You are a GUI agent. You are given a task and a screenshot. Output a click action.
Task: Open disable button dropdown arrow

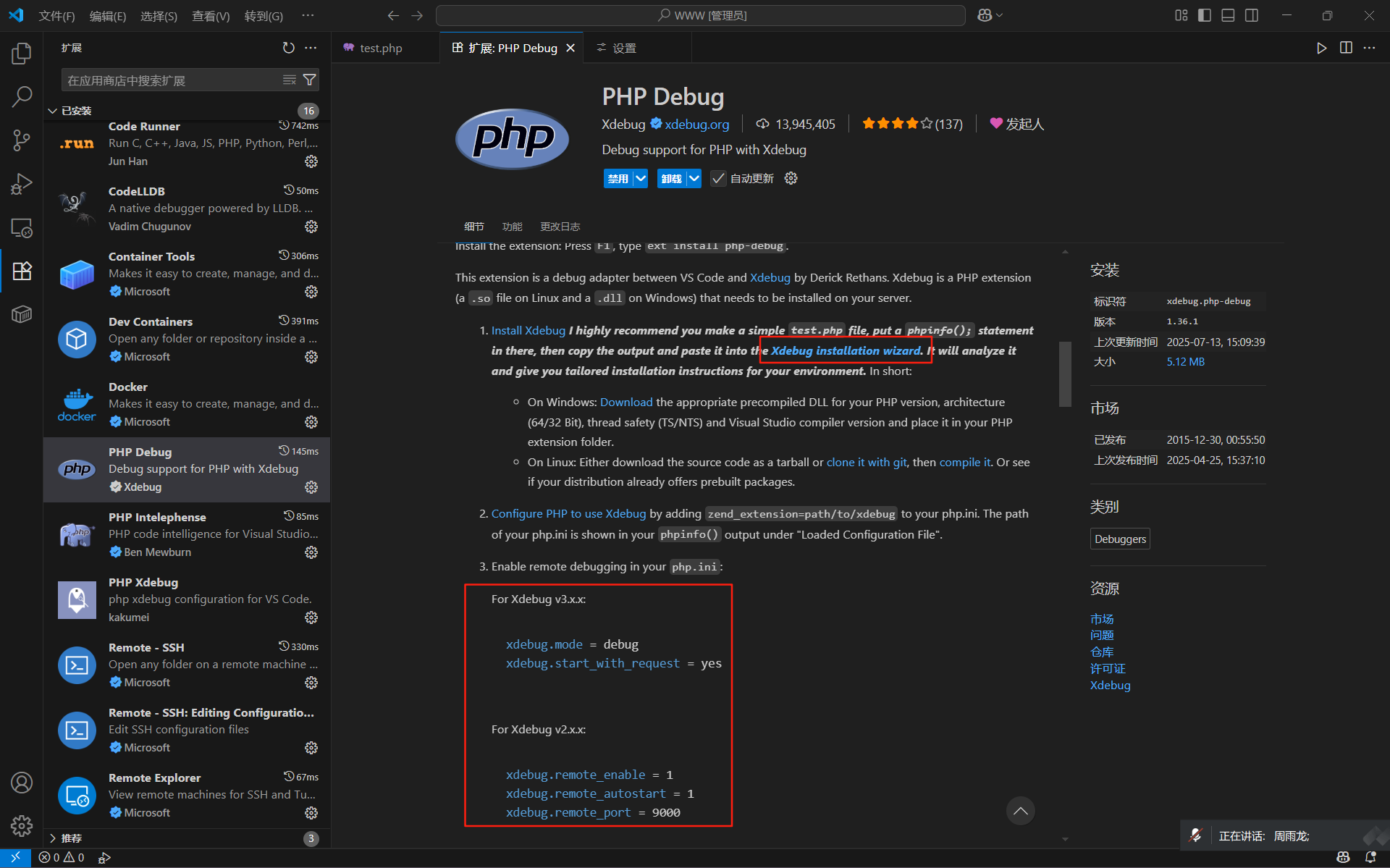[x=641, y=178]
